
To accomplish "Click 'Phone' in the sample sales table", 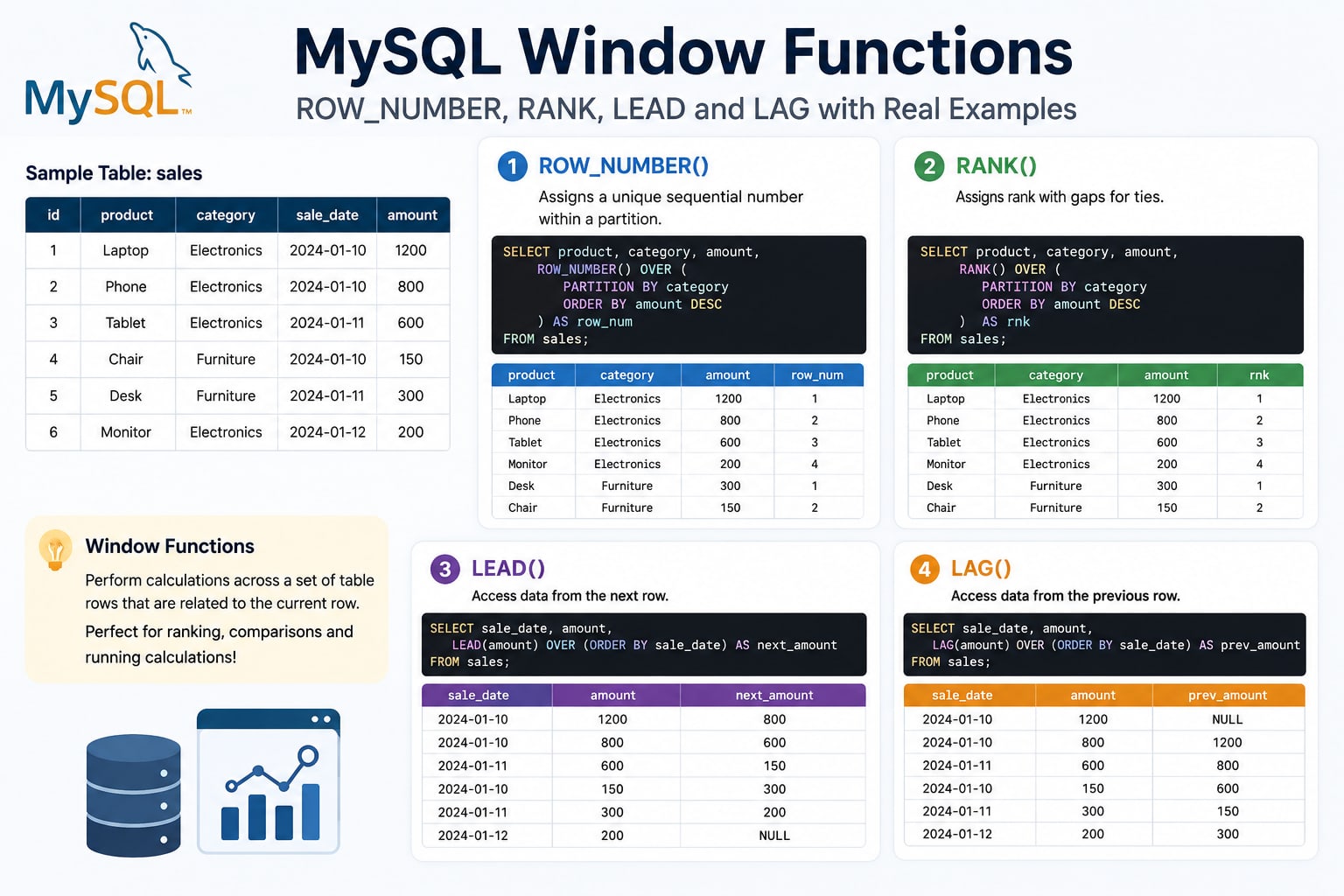I will click(x=126, y=287).
